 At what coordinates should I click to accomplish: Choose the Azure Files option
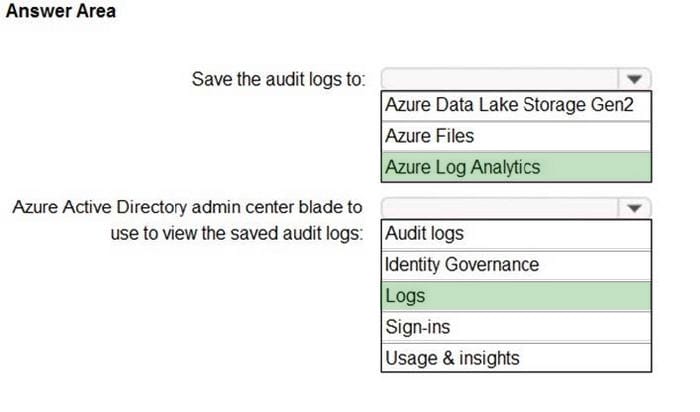tap(516, 136)
